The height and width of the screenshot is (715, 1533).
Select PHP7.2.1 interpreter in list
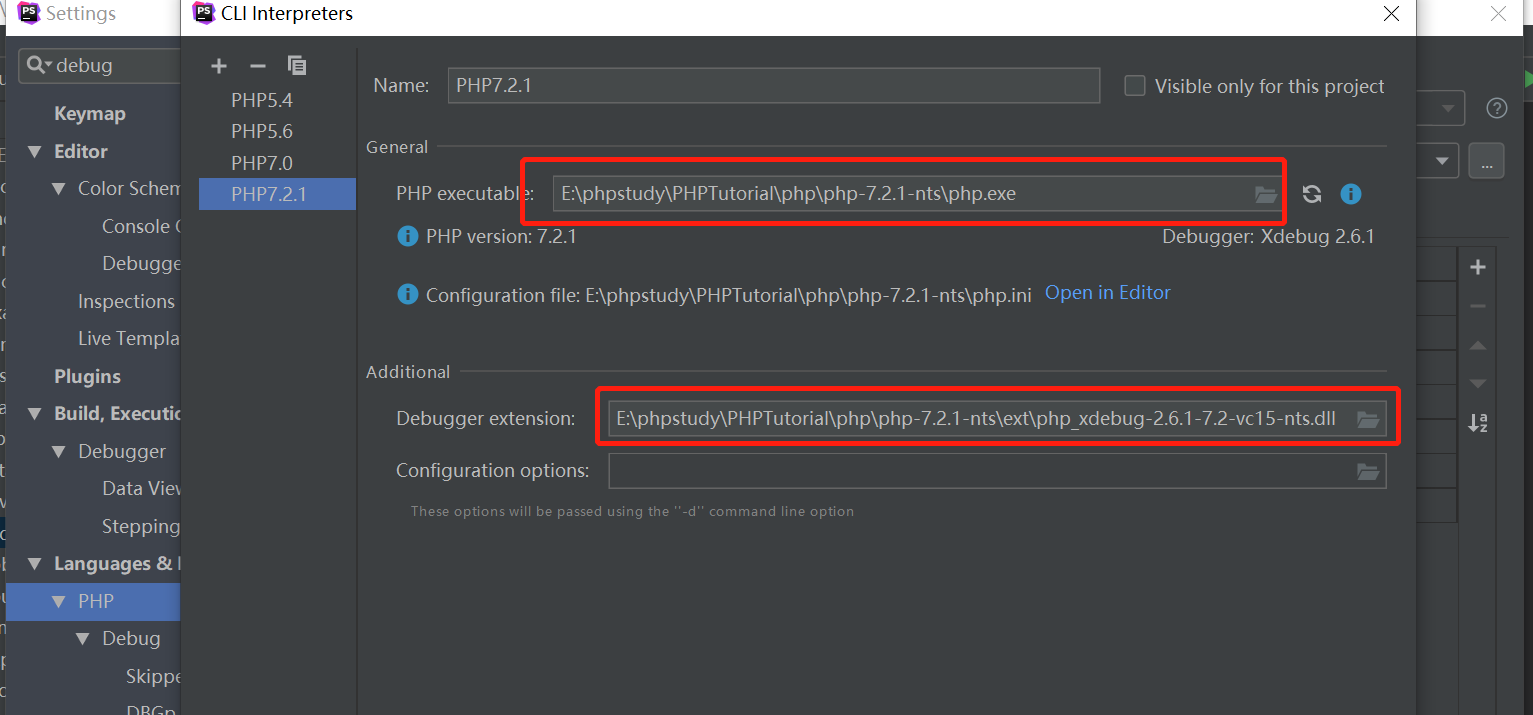click(x=277, y=194)
